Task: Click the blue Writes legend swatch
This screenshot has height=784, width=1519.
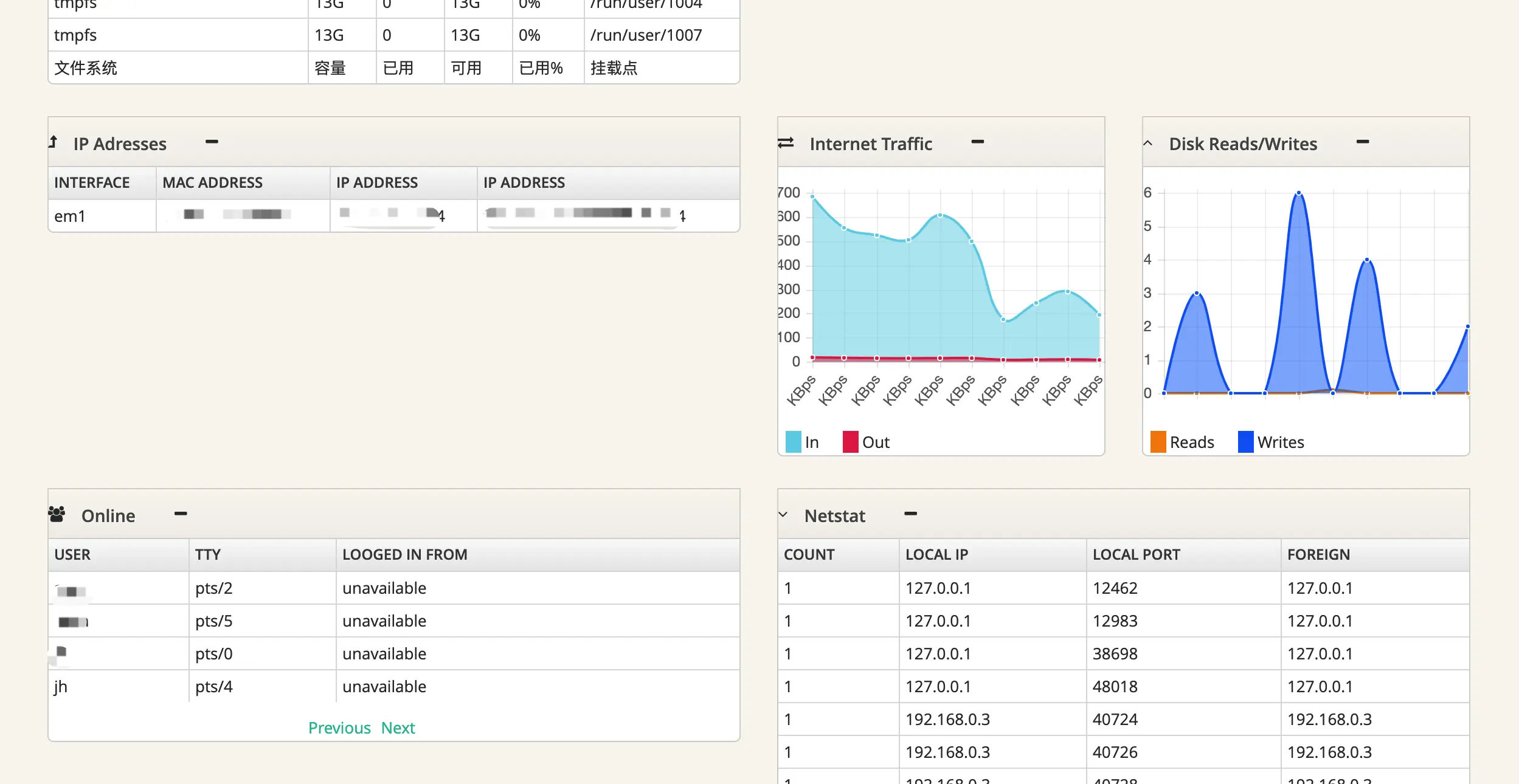Action: coord(1245,442)
